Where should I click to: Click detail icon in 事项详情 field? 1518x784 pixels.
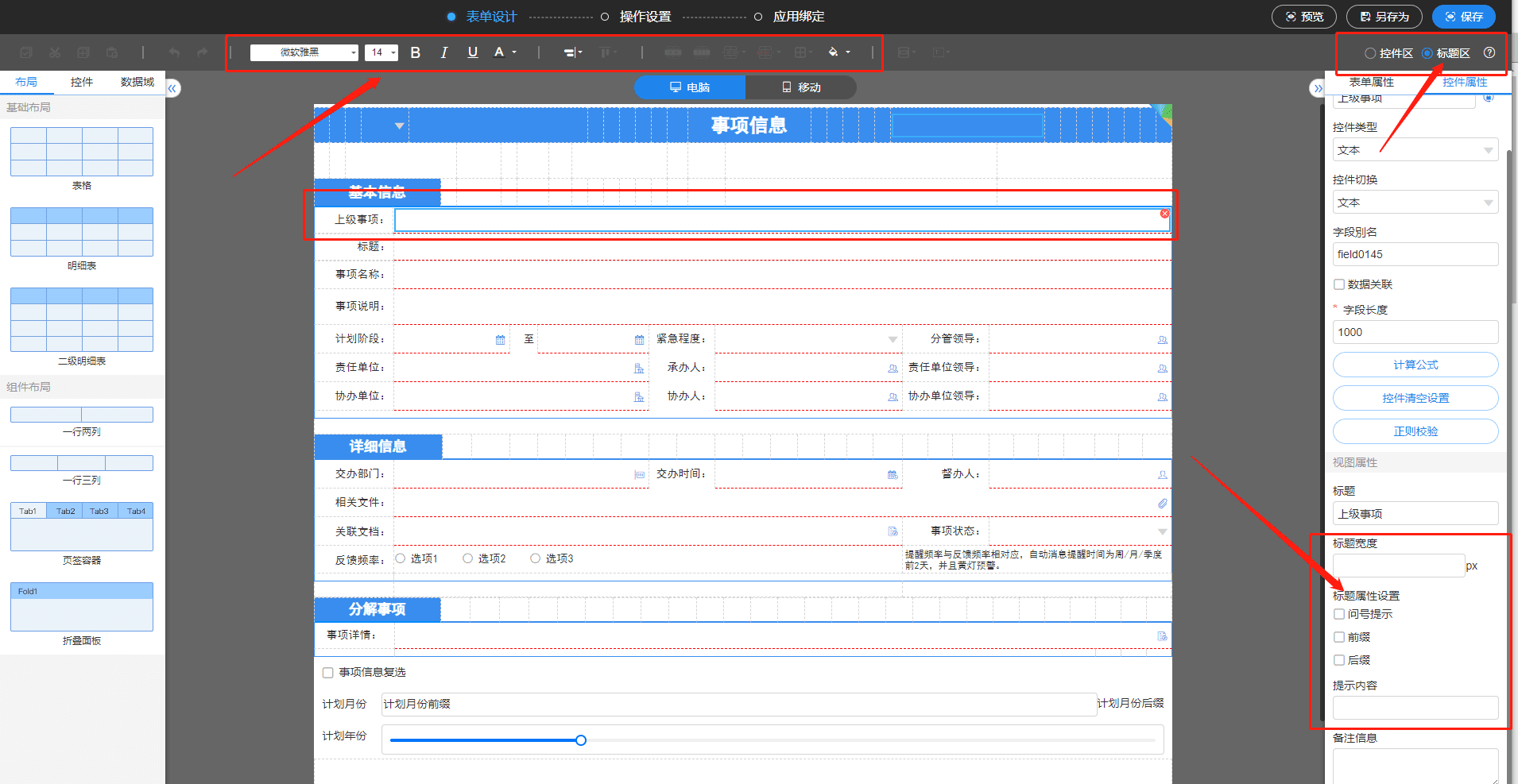tap(1162, 636)
